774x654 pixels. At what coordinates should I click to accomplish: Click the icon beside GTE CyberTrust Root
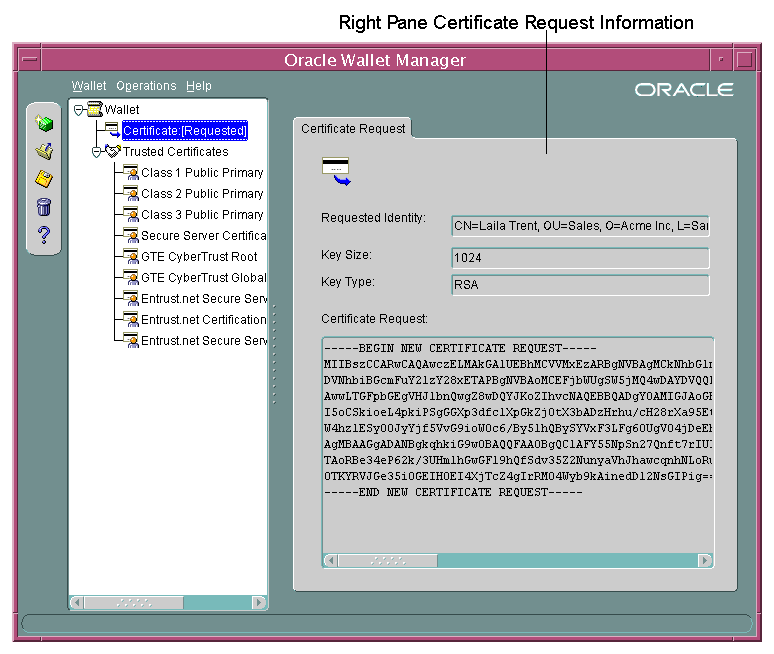click(x=130, y=257)
